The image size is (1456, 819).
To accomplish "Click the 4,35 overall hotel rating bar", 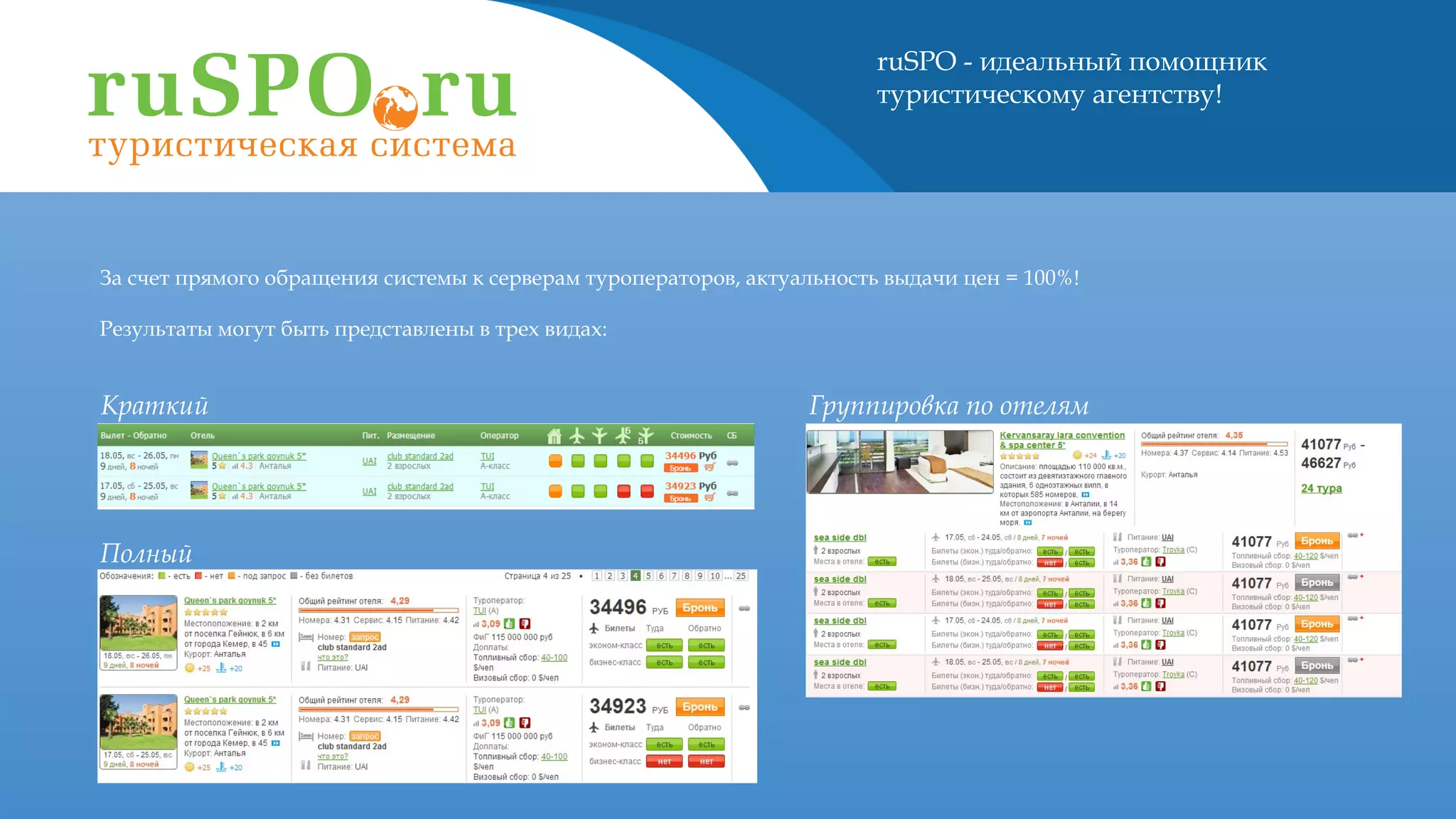I will [x=1214, y=444].
